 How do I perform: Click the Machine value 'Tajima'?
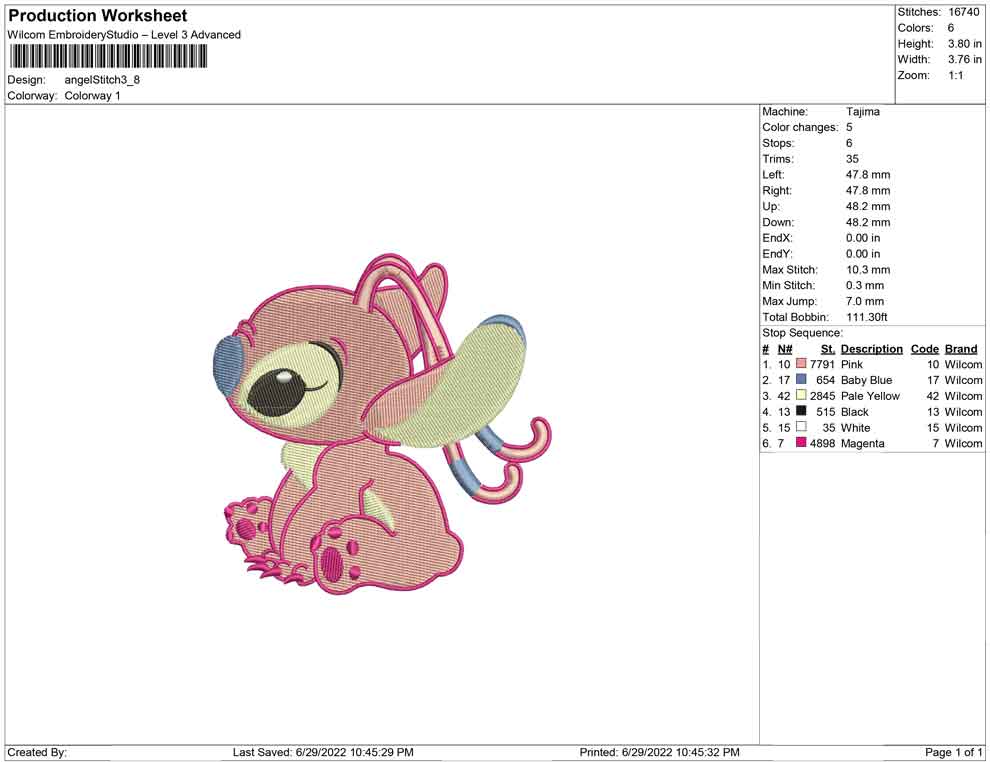pos(862,112)
